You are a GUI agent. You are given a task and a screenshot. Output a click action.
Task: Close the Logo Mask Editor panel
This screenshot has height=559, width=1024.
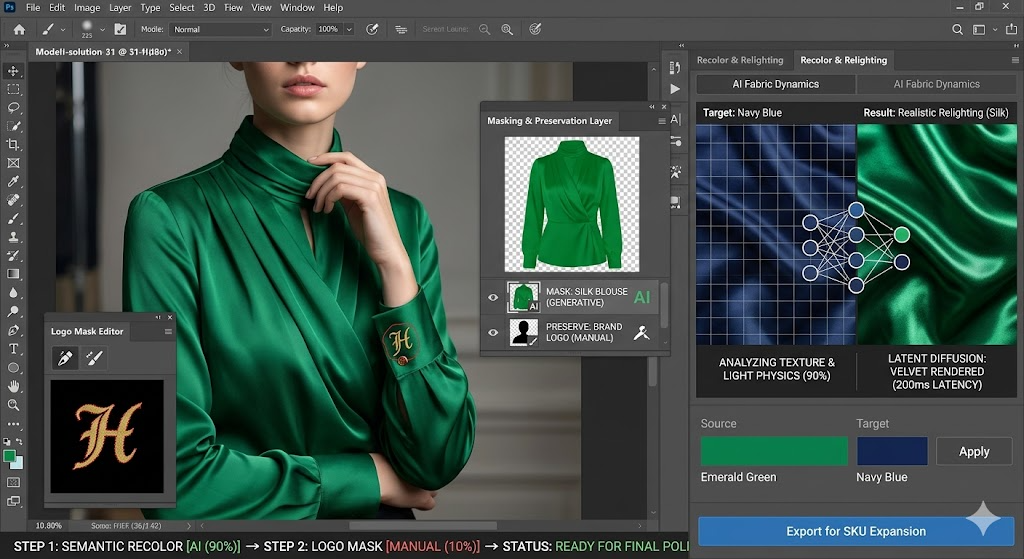click(170, 317)
